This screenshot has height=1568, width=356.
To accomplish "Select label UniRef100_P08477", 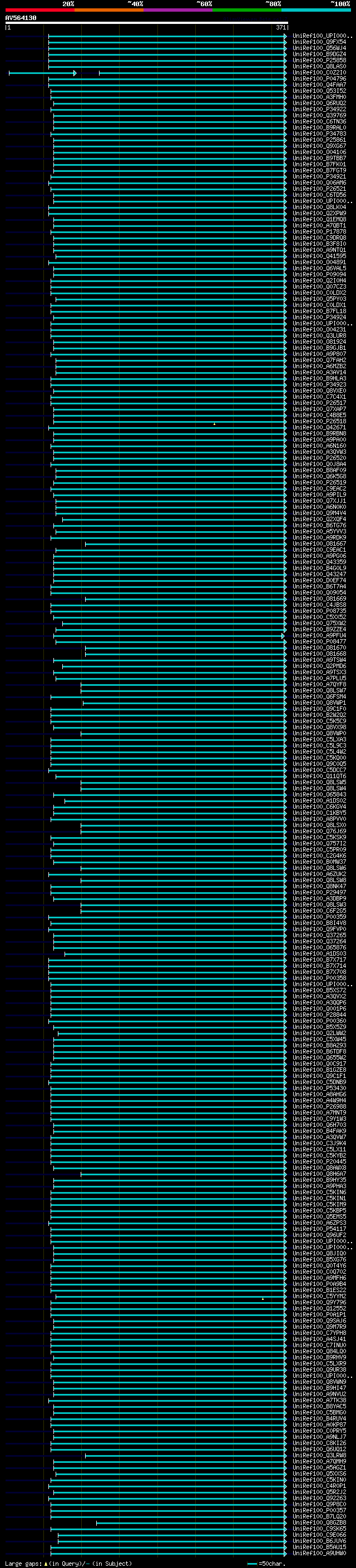I will point(319,641).
